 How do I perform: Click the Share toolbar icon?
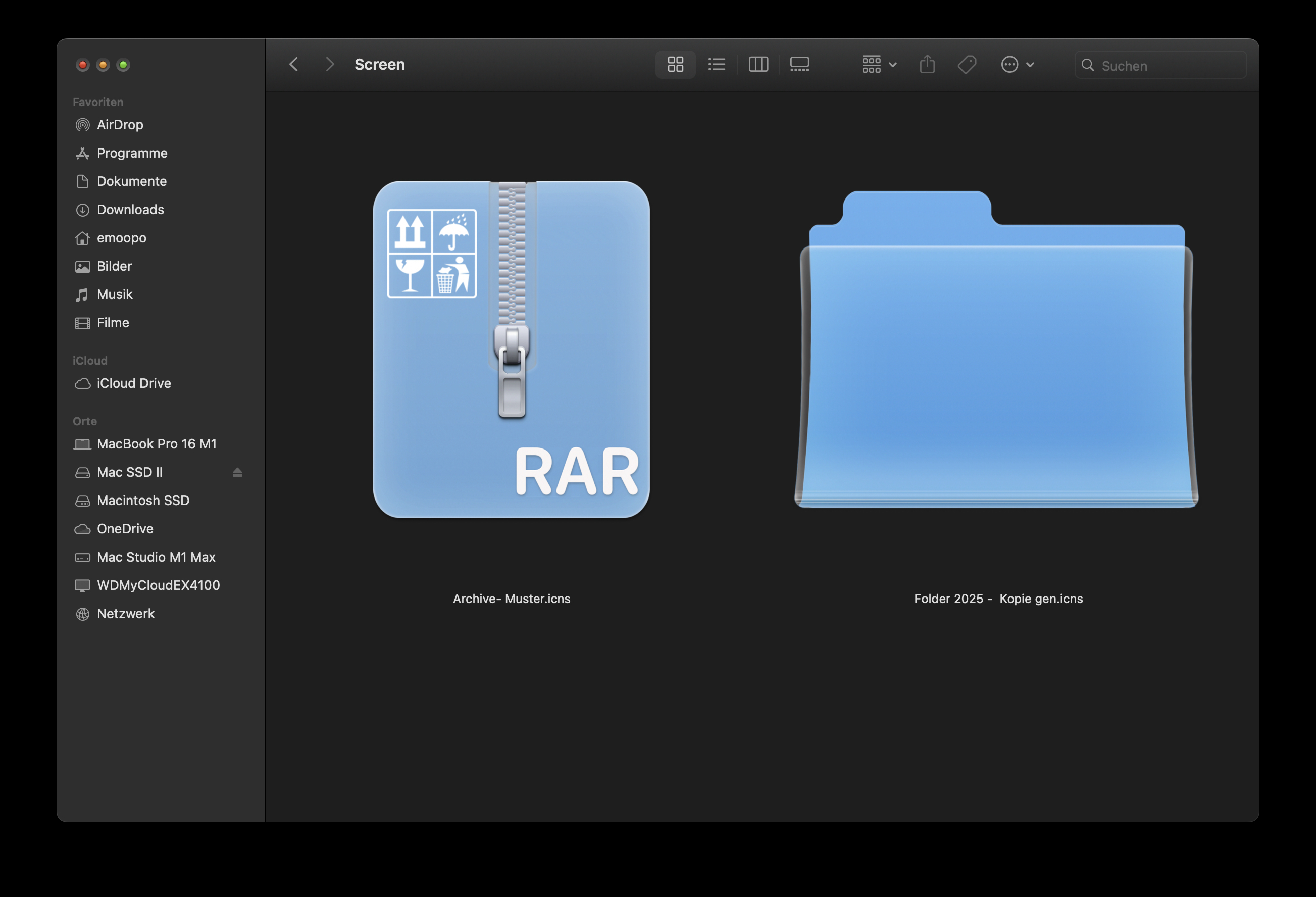pyautogui.click(x=927, y=65)
